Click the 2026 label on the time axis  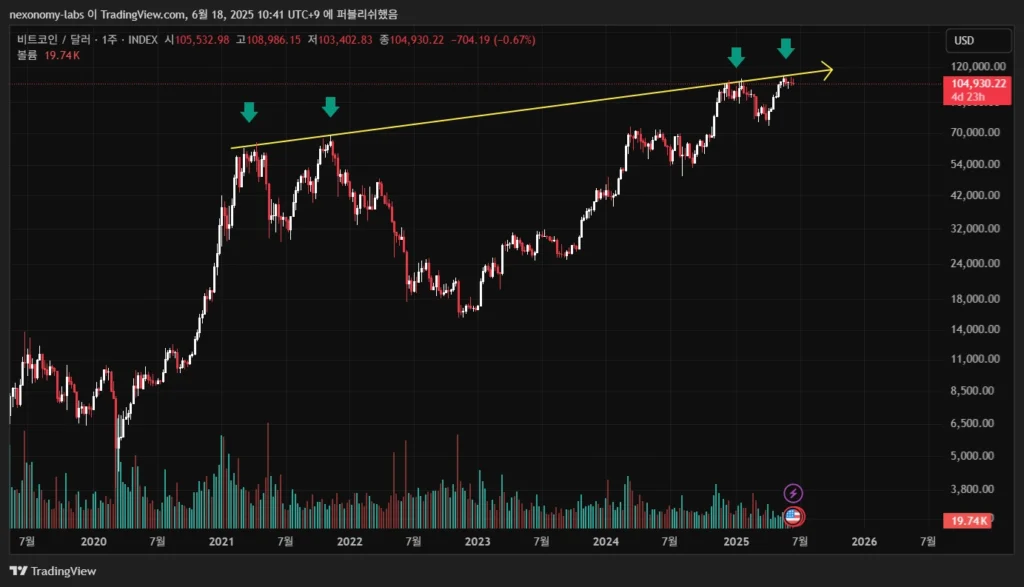863,541
